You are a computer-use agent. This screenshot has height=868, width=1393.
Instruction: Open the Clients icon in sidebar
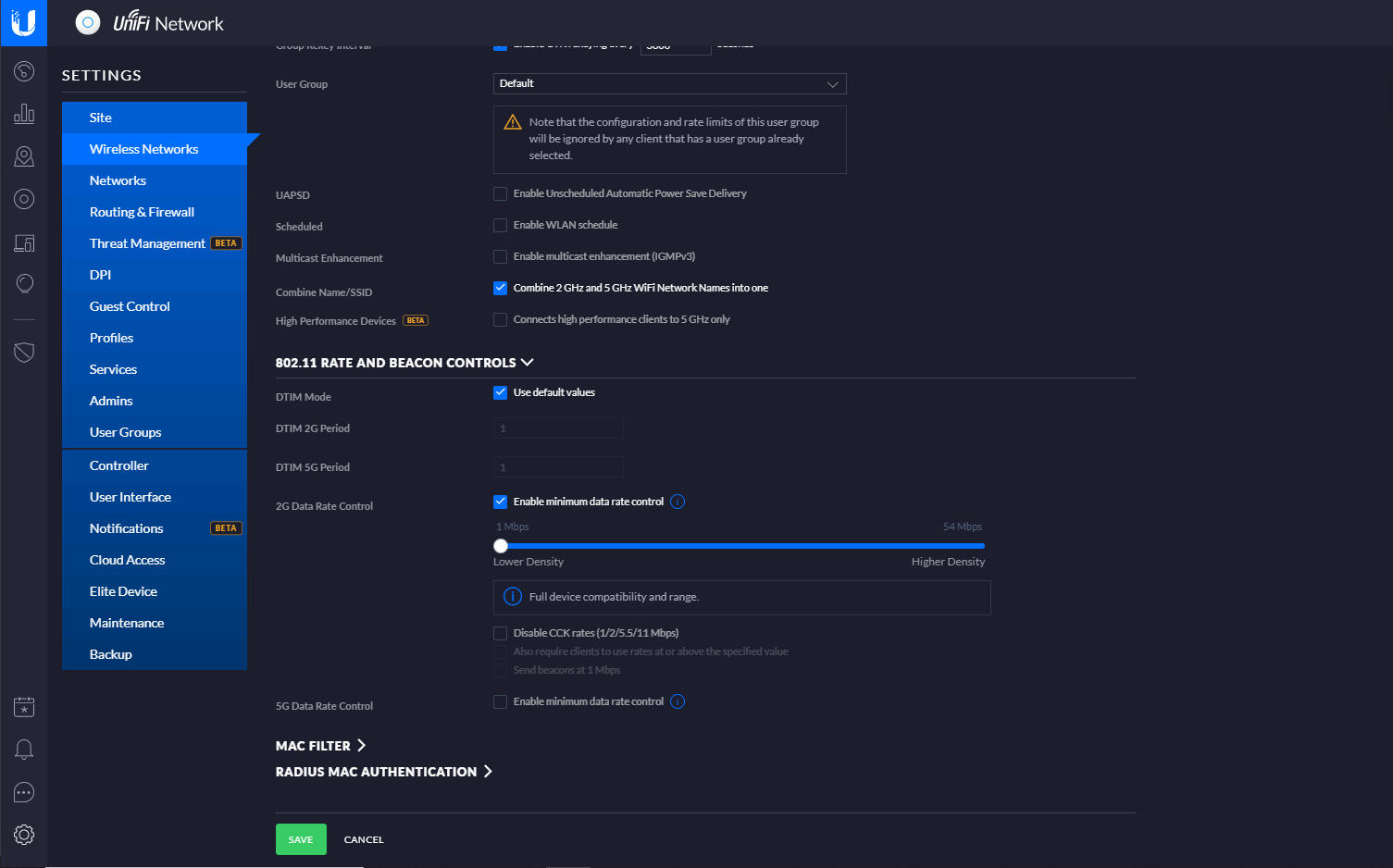[24, 242]
